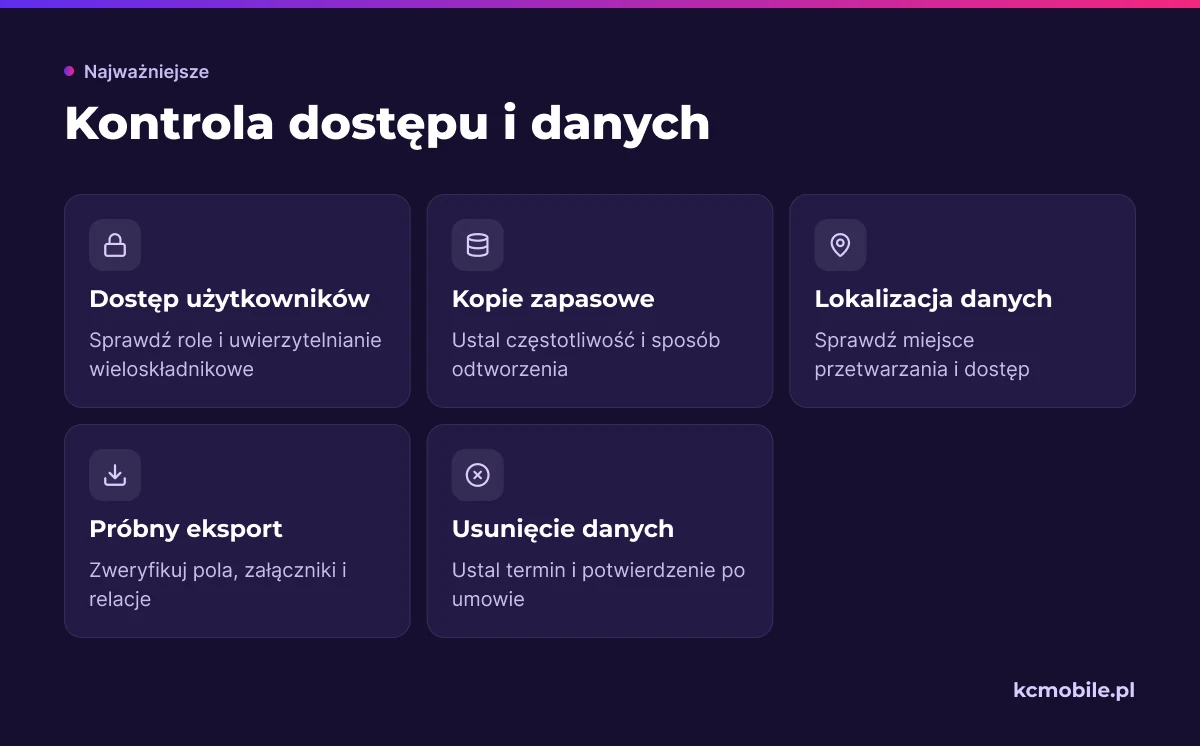Click the Kontrola dostępu i danych title
The image size is (1200, 746).
click(x=387, y=124)
